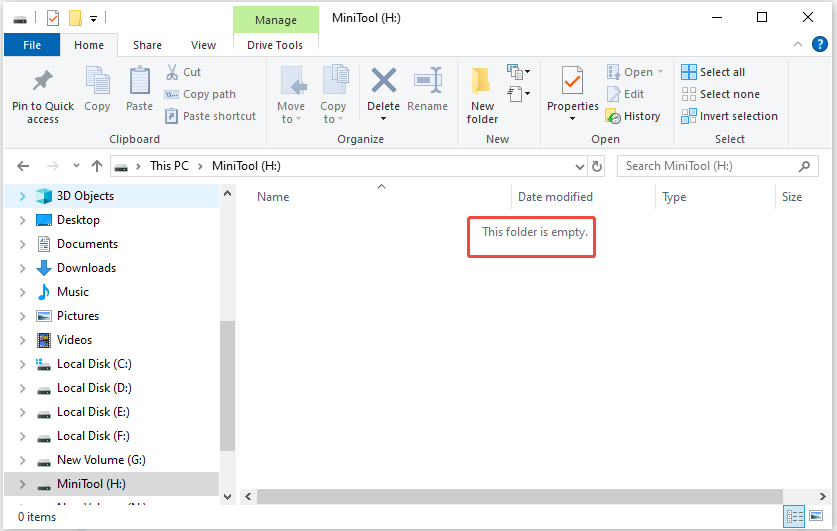Switch to the Home tab
Image resolution: width=837 pixels, height=531 pixels.
[89, 45]
